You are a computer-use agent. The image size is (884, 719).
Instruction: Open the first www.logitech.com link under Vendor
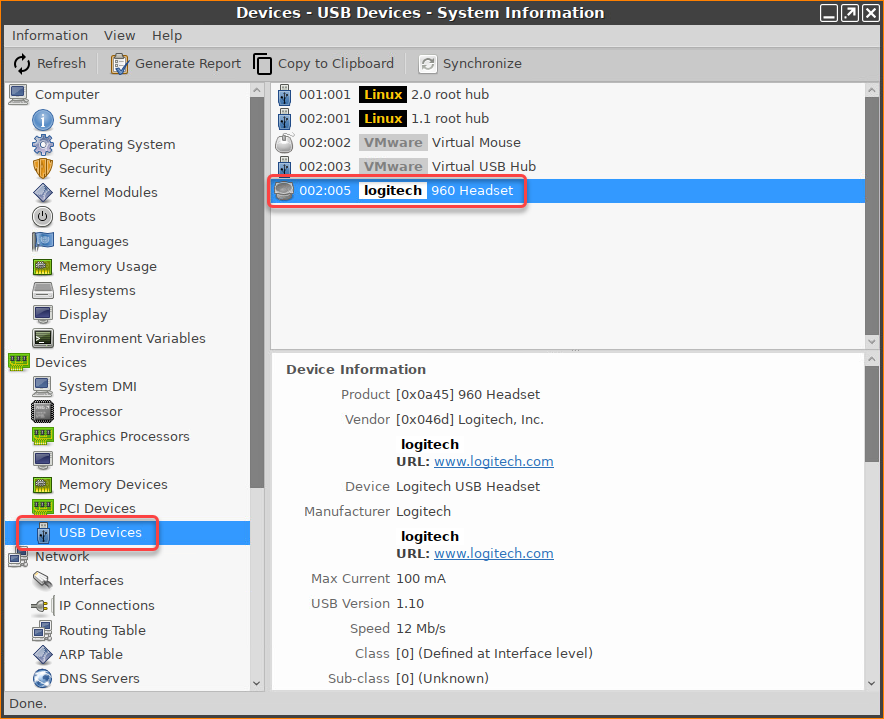tap(493, 462)
